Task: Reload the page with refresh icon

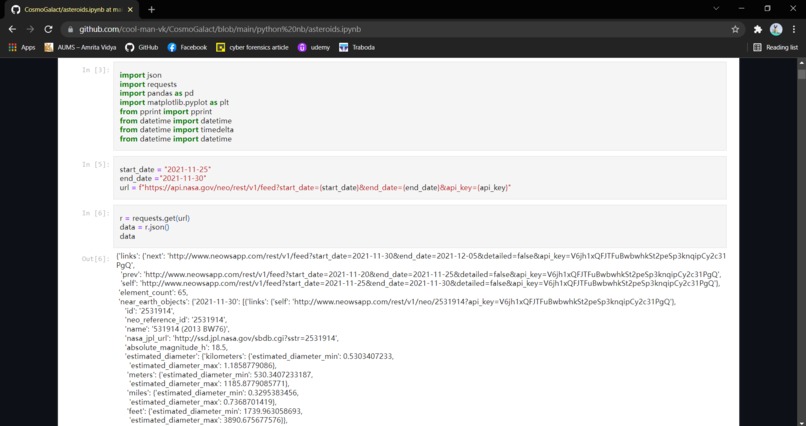Action: (x=48, y=29)
